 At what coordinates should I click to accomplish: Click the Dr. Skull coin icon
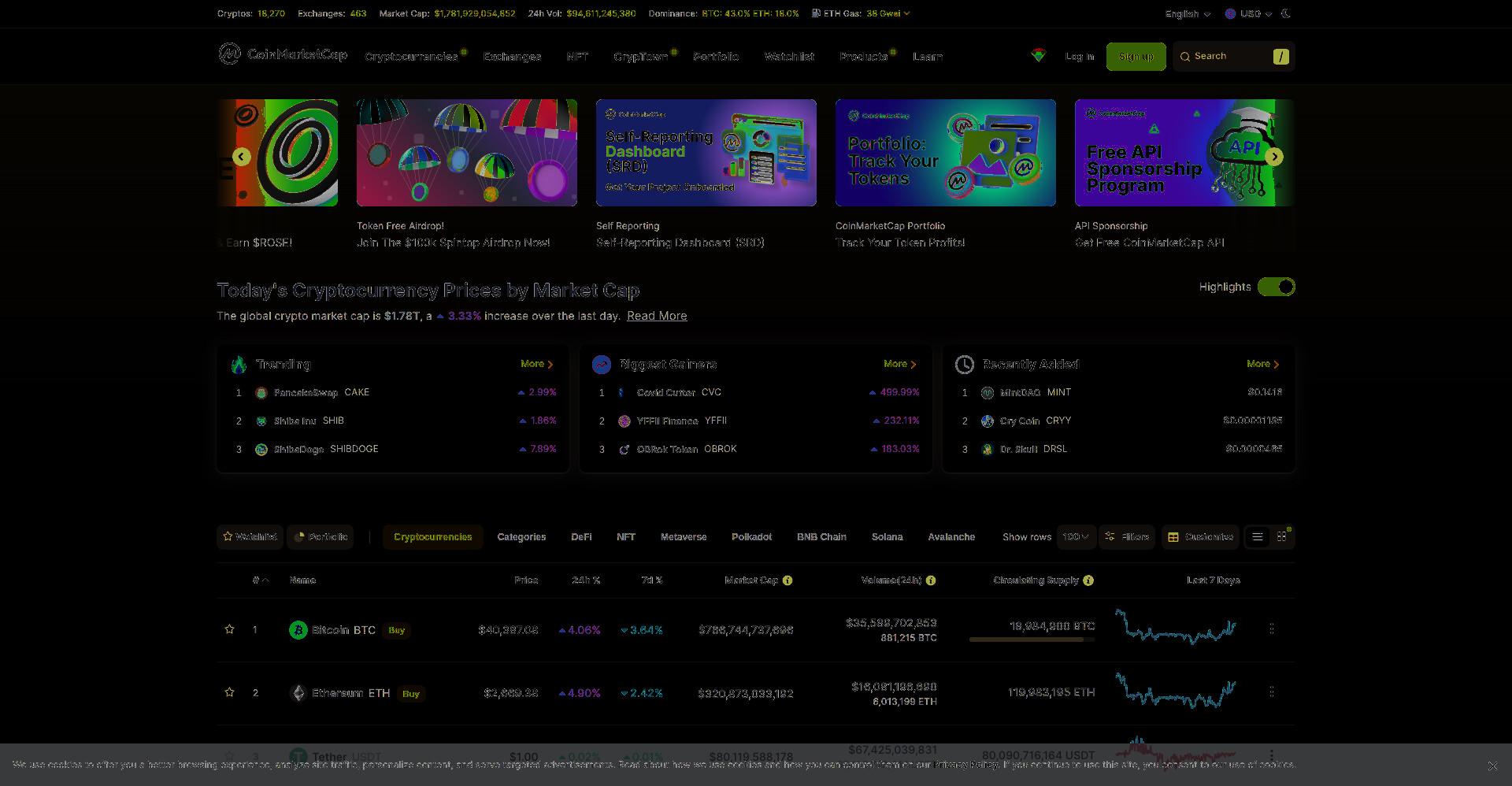988,450
